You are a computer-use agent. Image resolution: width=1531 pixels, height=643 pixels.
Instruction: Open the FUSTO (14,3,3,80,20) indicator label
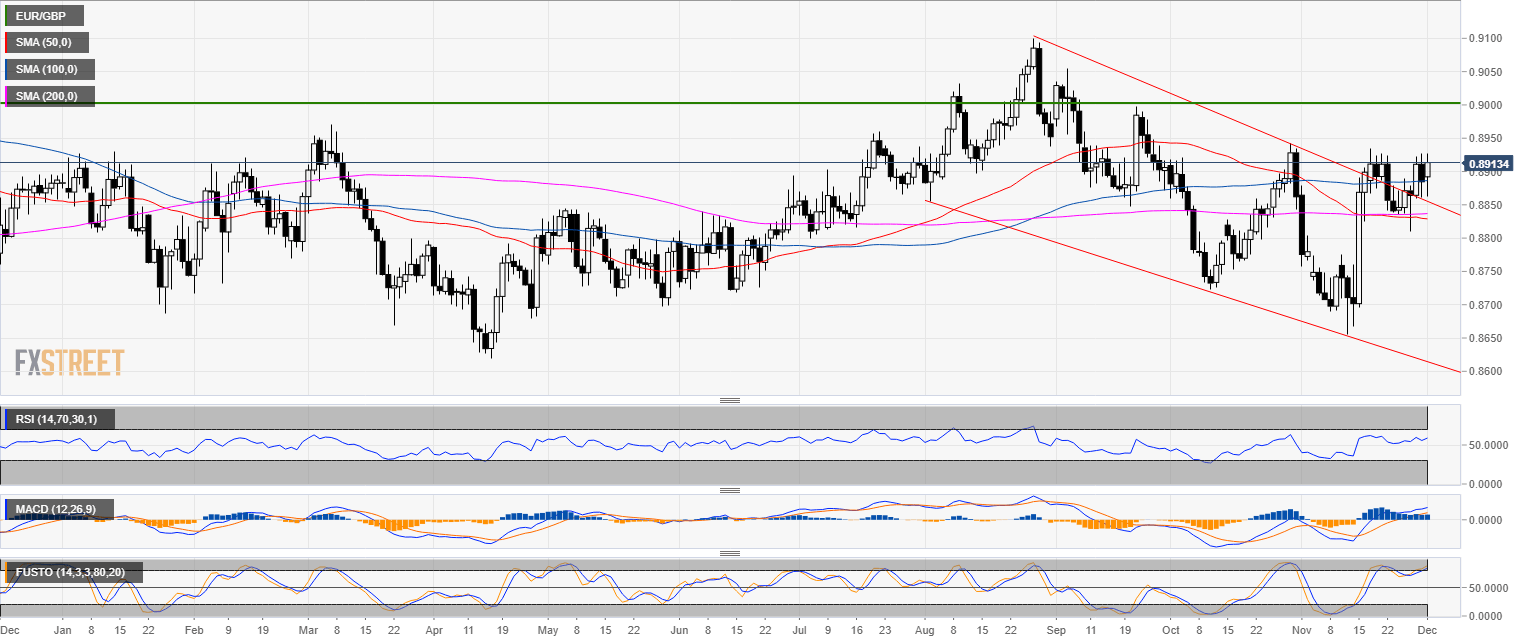[x=73, y=573]
